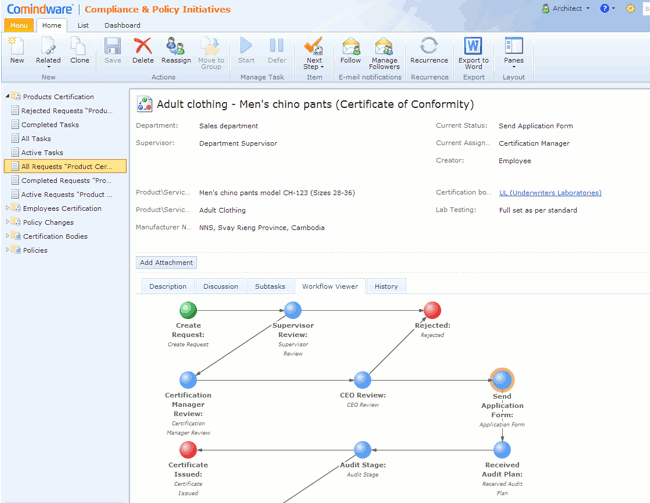Image resolution: width=650 pixels, height=503 pixels.
Task: Switch to the Dashboard ribbon tab
Action: (x=122, y=25)
